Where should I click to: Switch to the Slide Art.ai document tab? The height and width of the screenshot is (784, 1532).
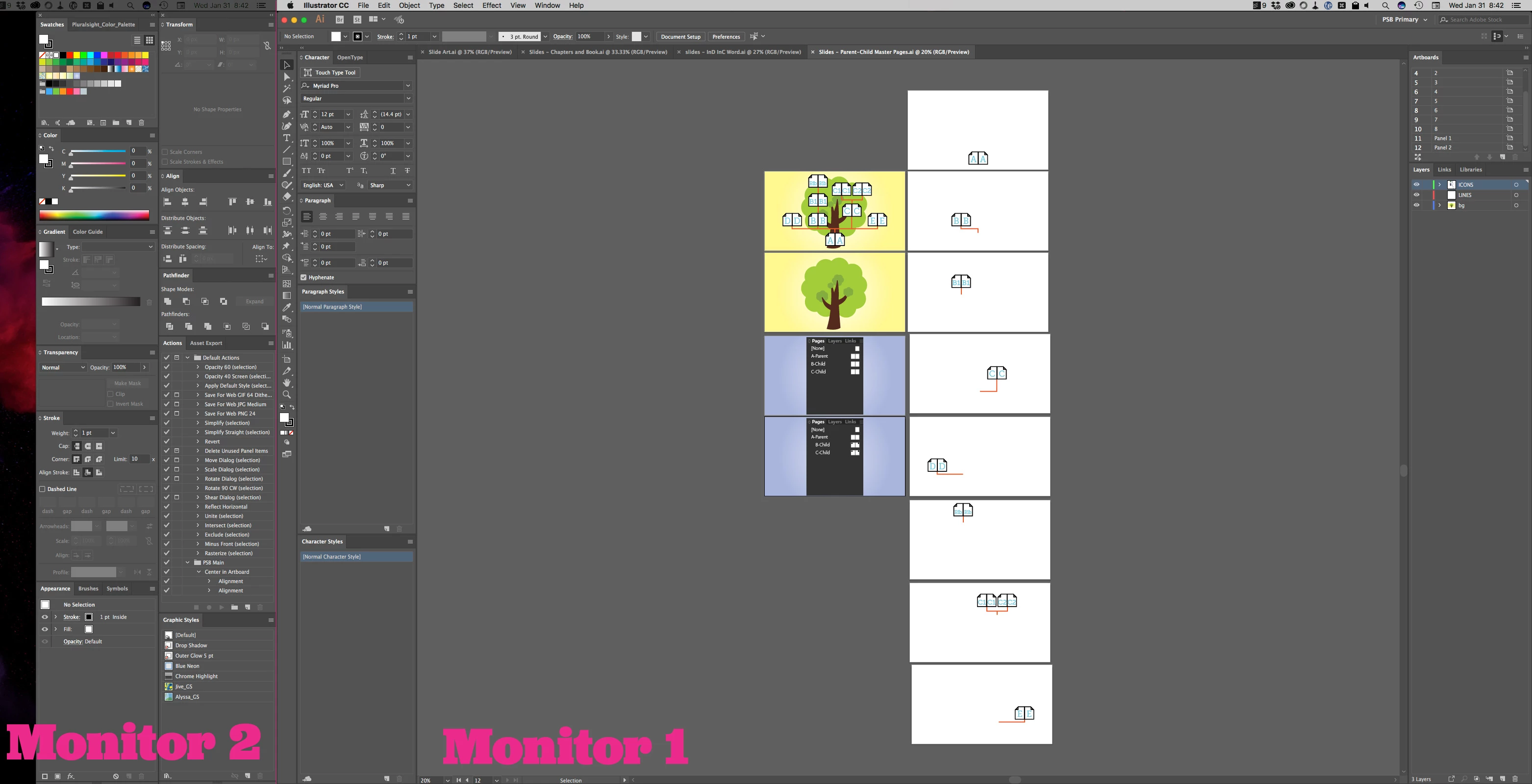click(470, 52)
